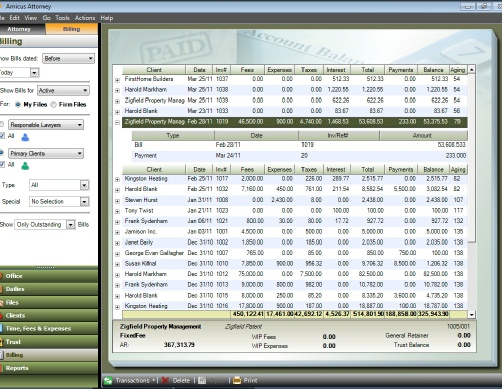Expand the FirstHome Builders invoice row
Screen dimensions: 502x389
(117, 80)
